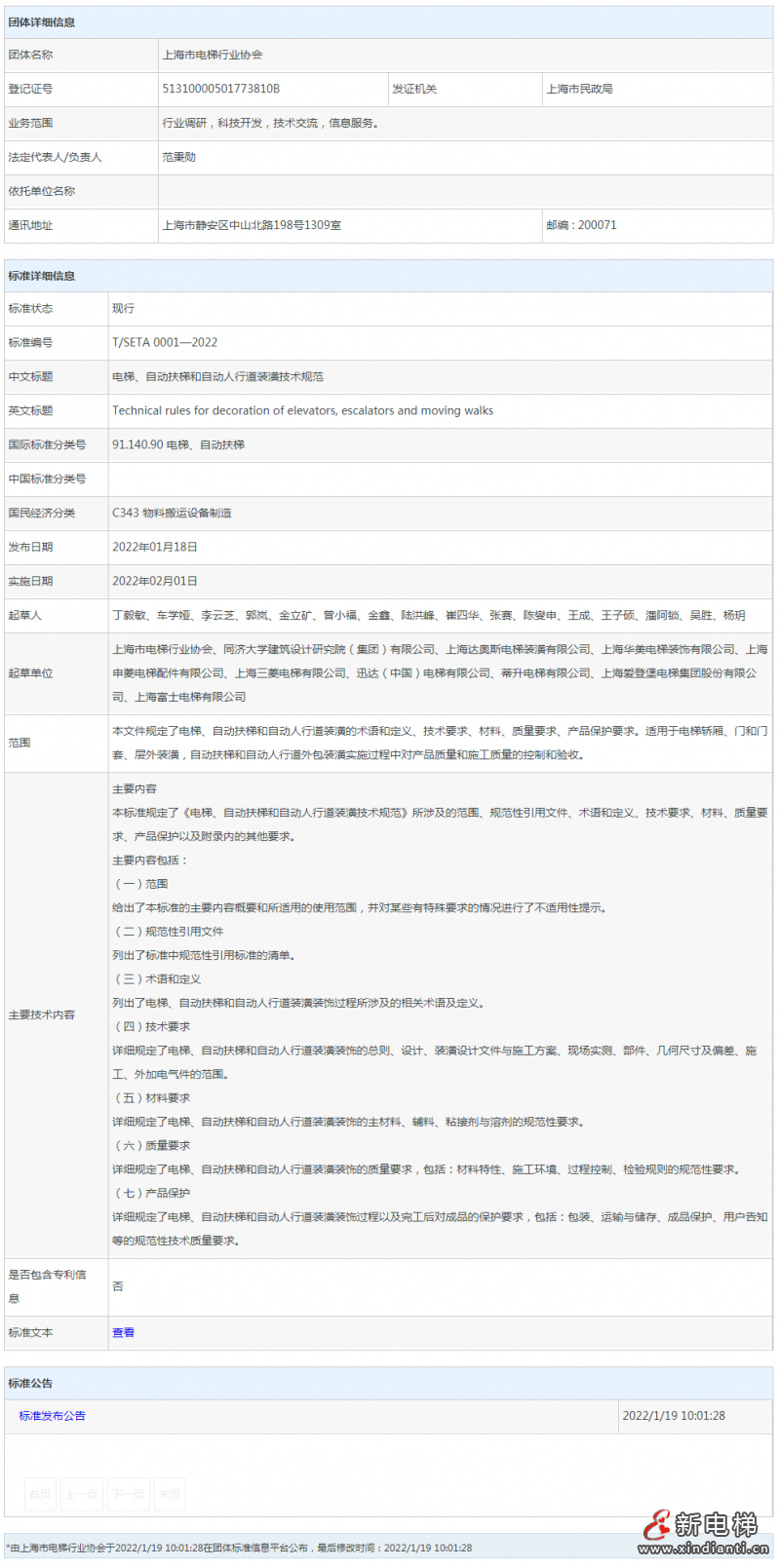This screenshot has width=780, height=1568.
Task: Click the implementation date 2022年02月01日
Action: [x=154, y=581]
